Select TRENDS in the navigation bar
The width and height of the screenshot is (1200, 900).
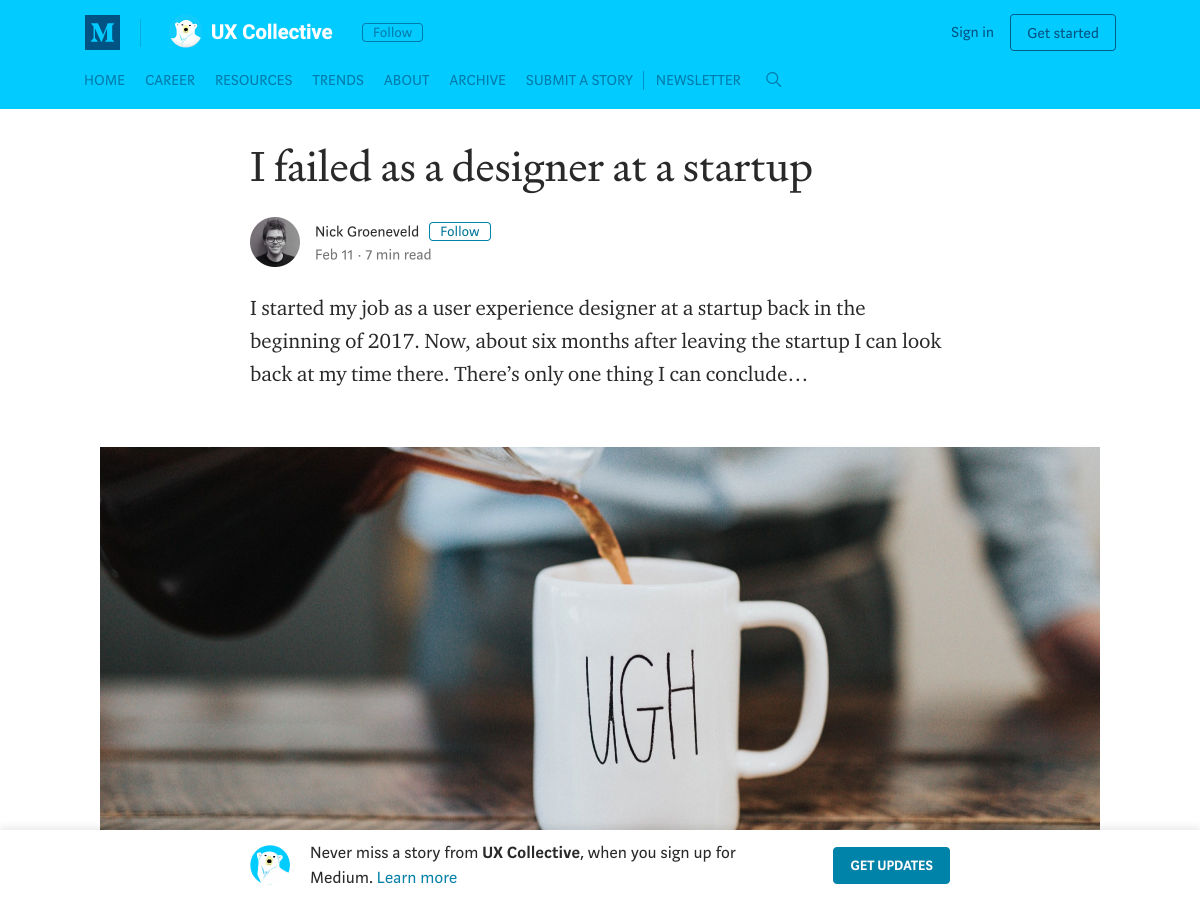coord(338,80)
